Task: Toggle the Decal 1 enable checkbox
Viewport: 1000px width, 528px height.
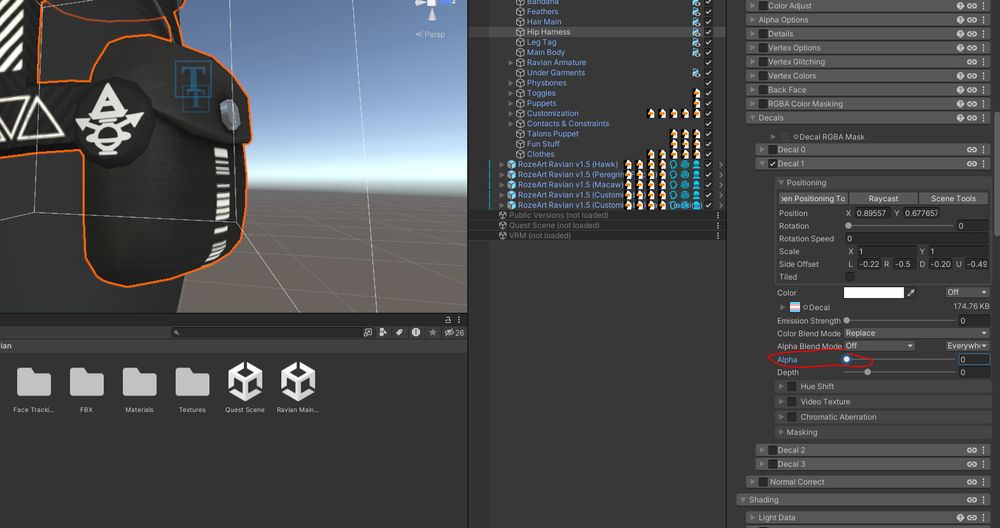Action: coord(772,164)
